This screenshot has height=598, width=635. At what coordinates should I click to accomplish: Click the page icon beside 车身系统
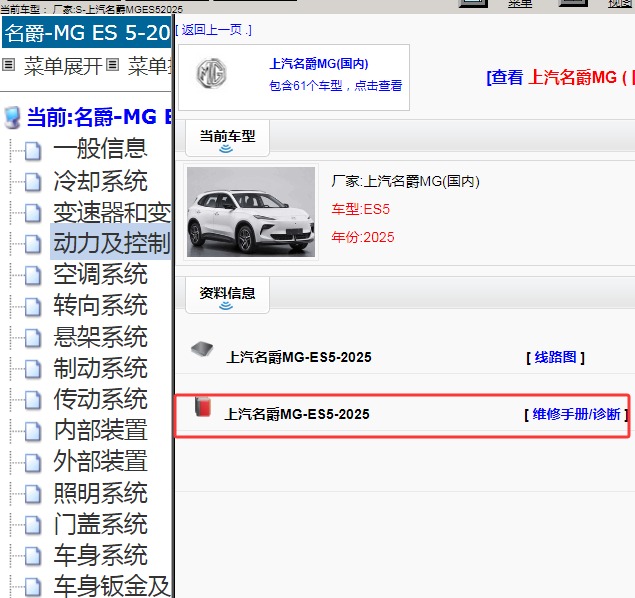pos(33,557)
